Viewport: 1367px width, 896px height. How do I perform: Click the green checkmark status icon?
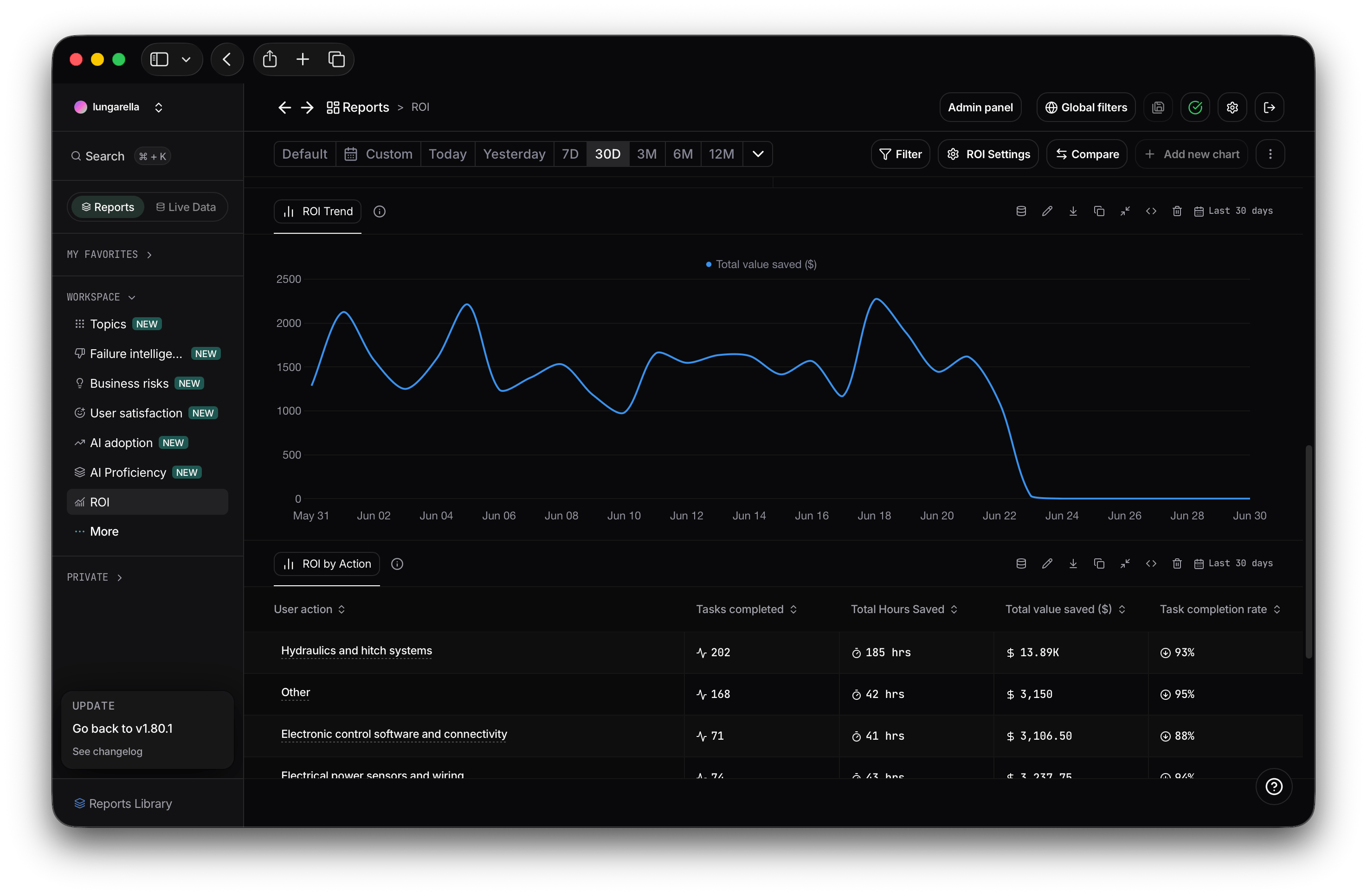click(1195, 107)
